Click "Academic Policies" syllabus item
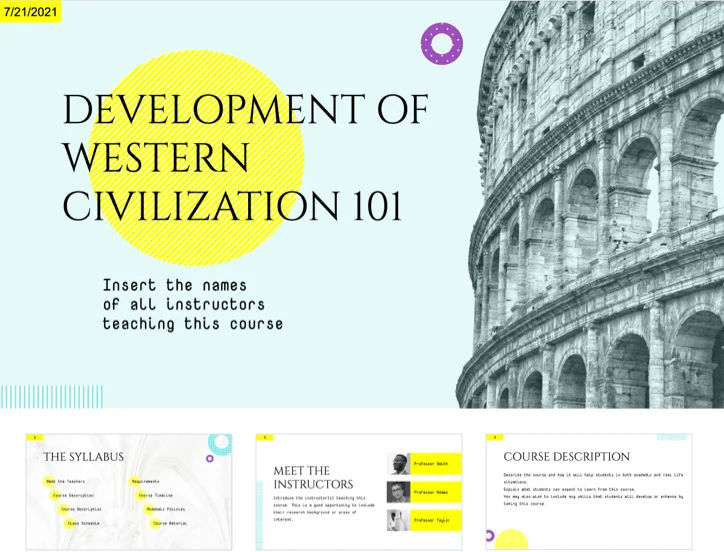This screenshot has width=724, height=552. pos(166,509)
